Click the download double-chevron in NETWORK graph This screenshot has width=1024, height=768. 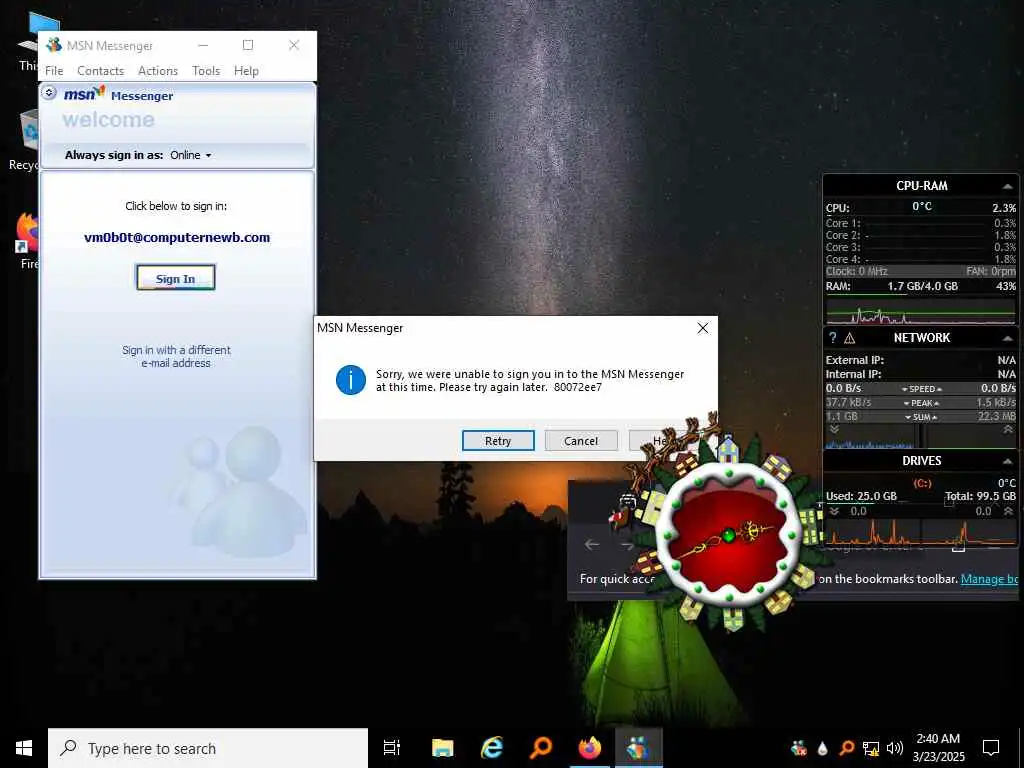834,430
